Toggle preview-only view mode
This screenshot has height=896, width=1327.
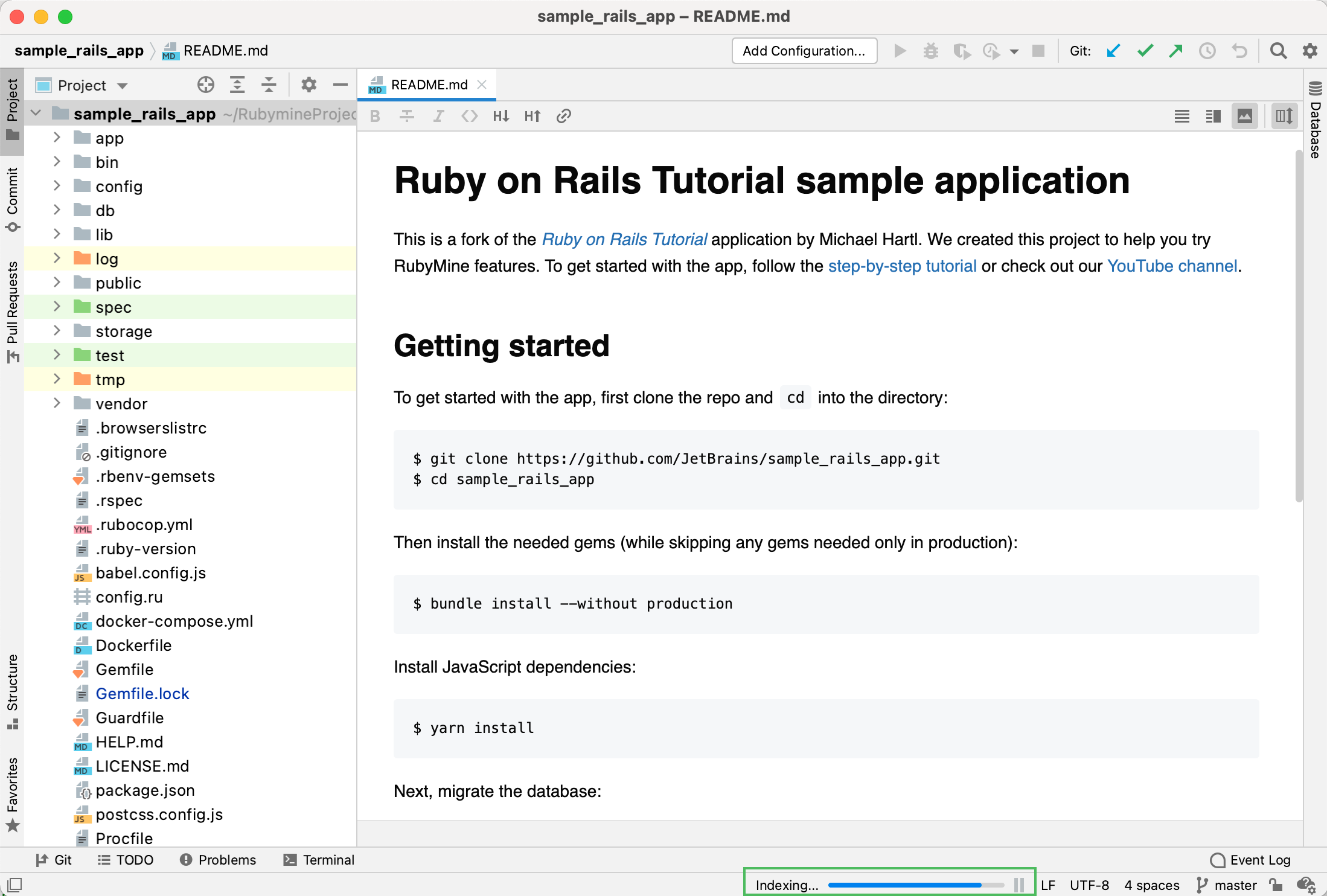click(1244, 116)
